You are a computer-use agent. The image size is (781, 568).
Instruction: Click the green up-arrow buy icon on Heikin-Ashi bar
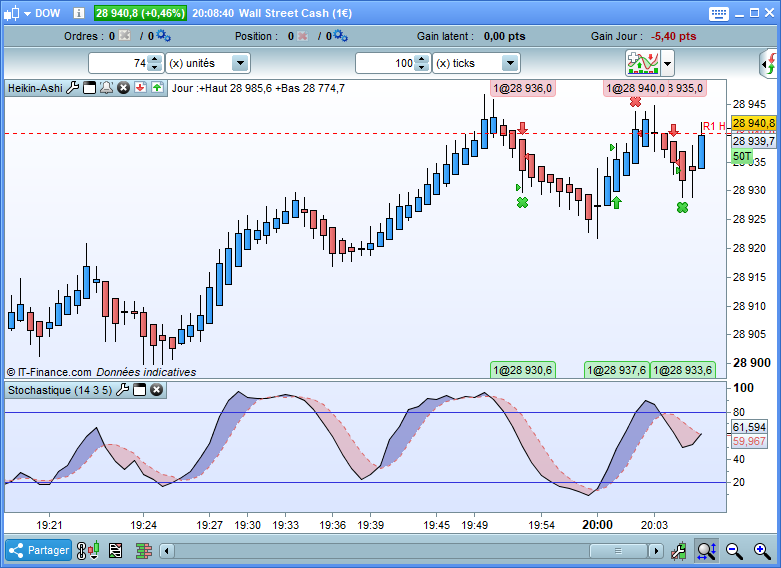pyautogui.click(x=157, y=88)
